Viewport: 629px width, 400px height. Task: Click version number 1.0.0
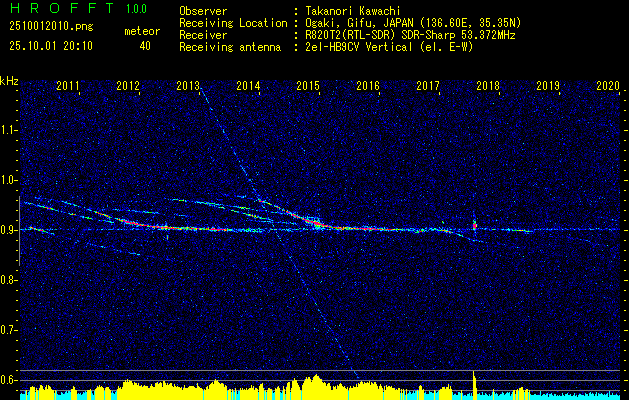click(136, 9)
